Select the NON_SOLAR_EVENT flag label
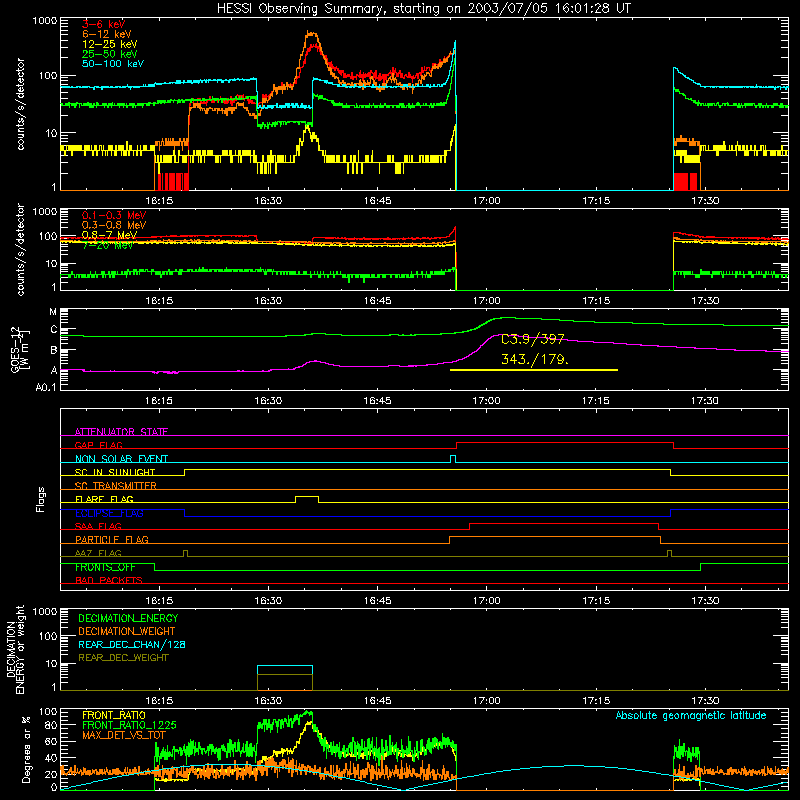800x800 pixels. click(x=121, y=459)
